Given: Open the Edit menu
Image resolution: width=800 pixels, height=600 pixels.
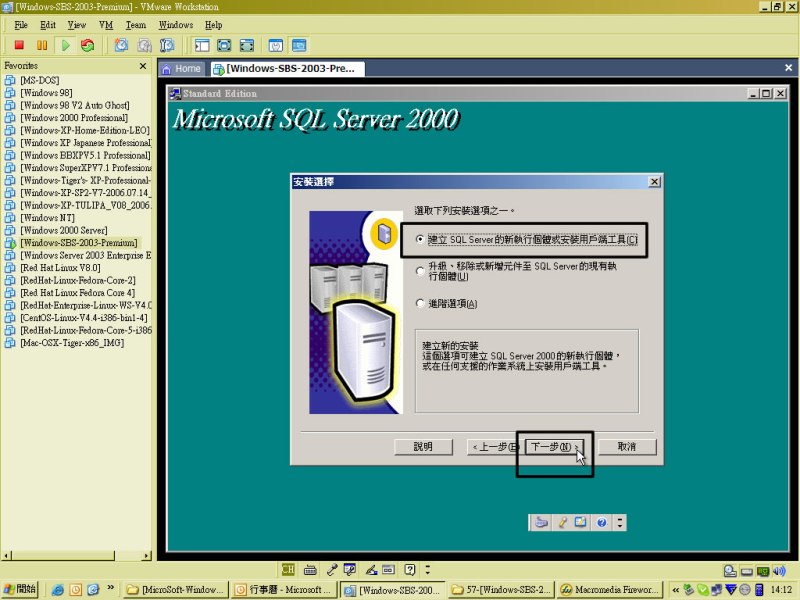Looking at the screenshot, I should (x=48, y=24).
